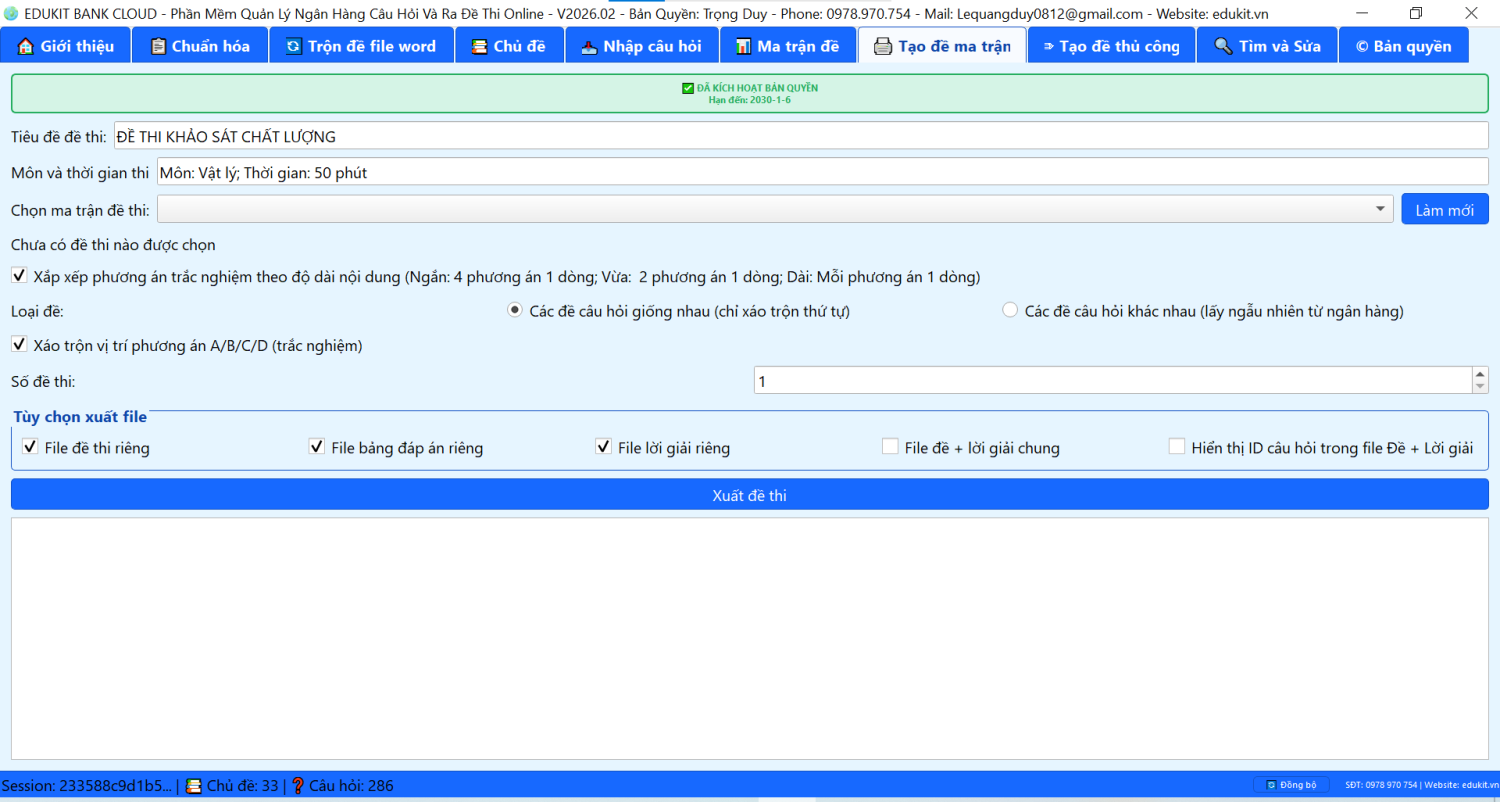Screen dimensions: 1500x802
Task: Click the chart icon on Ma trận đề tab
Action: (743, 47)
